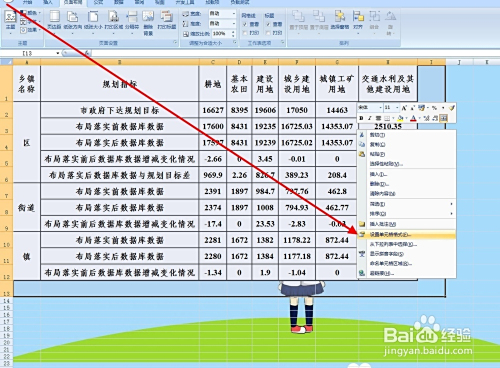500x368 pixels.
Task: Click the Borders icon in the mini toolbar
Action: pos(388,118)
